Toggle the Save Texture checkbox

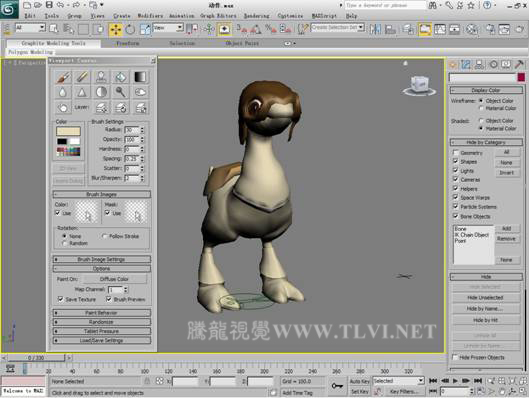60,299
